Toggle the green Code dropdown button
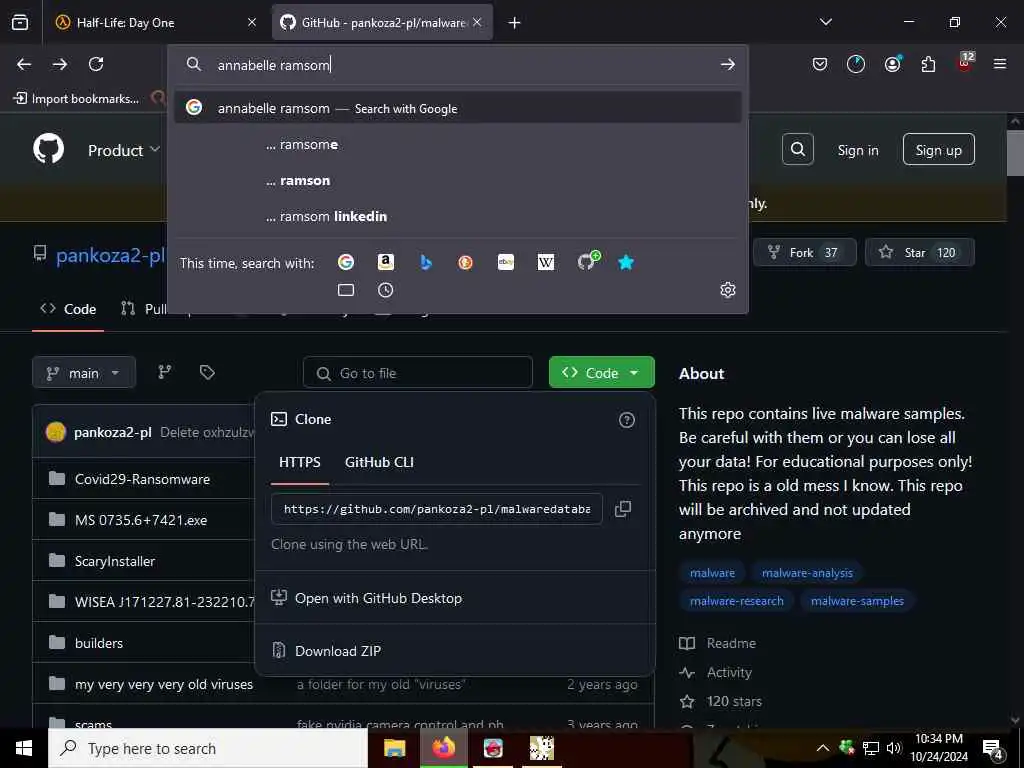 [x=601, y=372]
